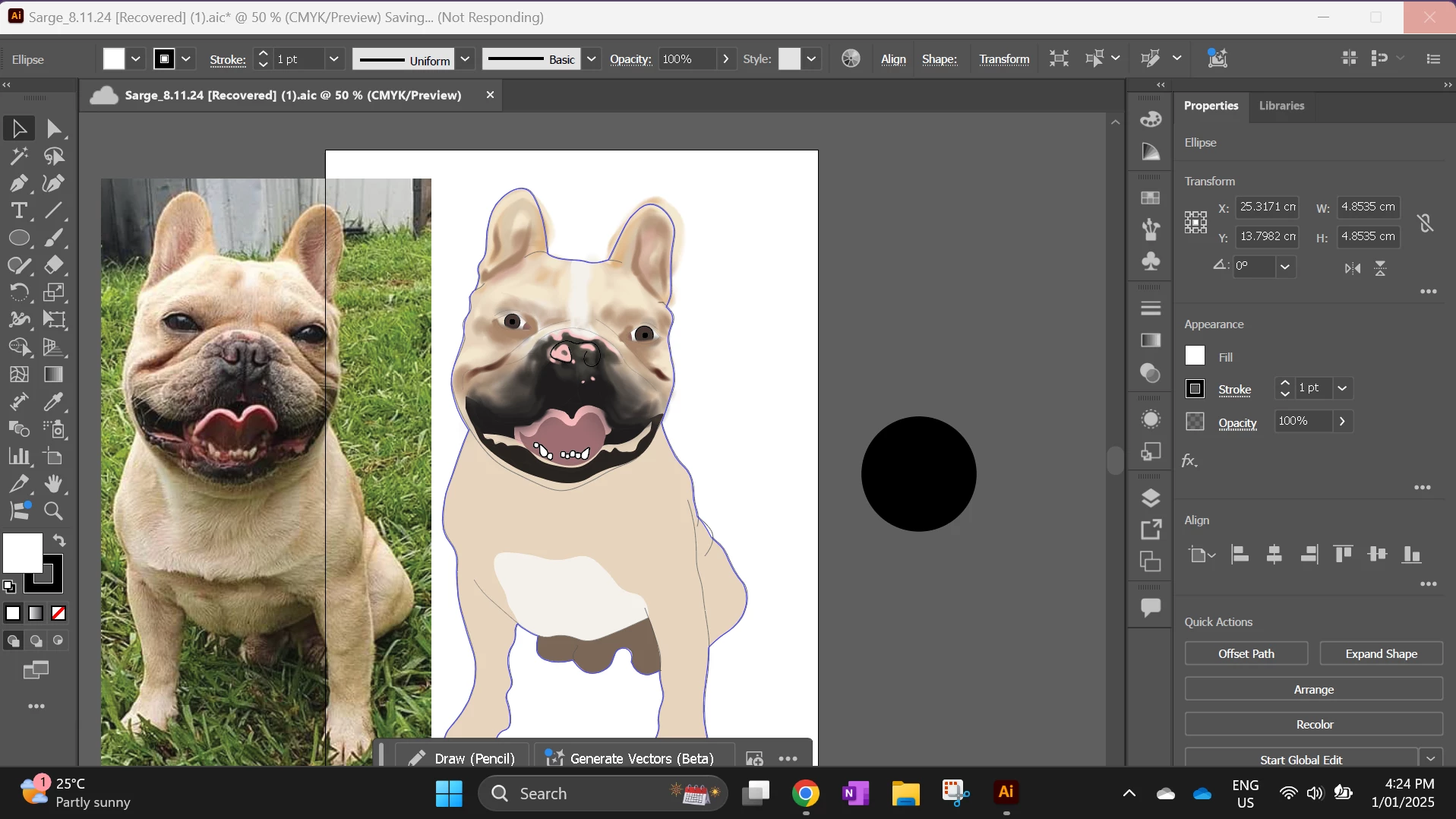Expand the rotation angle dropdown
1456x819 pixels.
pyautogui.click(x=1285, y=267)
